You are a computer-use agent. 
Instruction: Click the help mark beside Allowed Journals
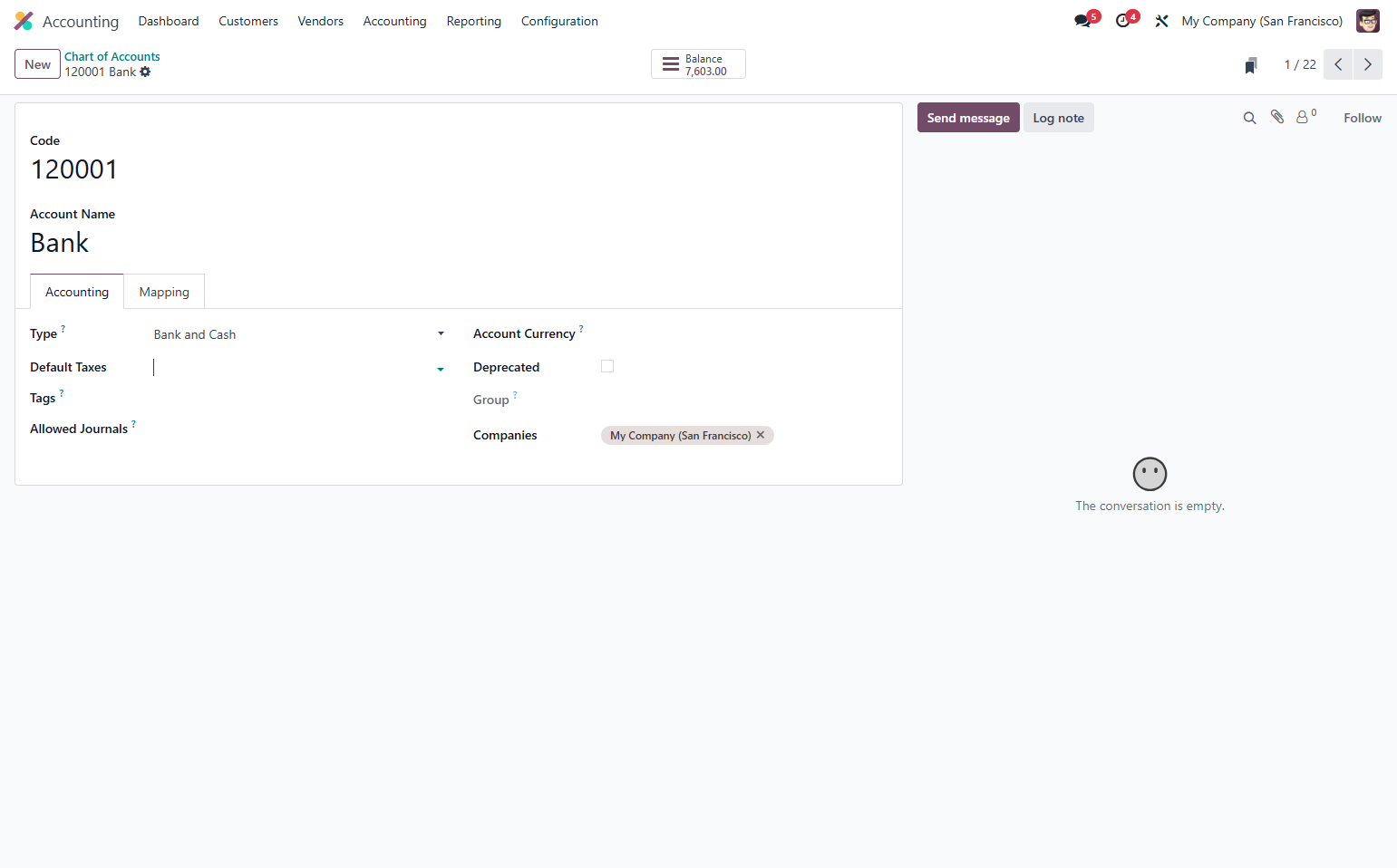point(133,423)
